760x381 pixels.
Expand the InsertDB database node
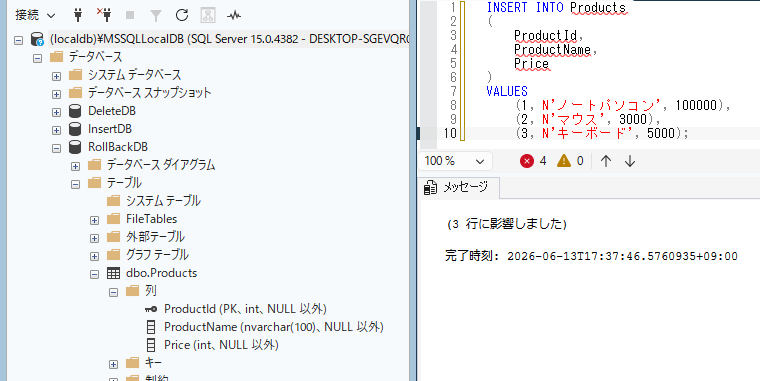click(x=56, y=130)
